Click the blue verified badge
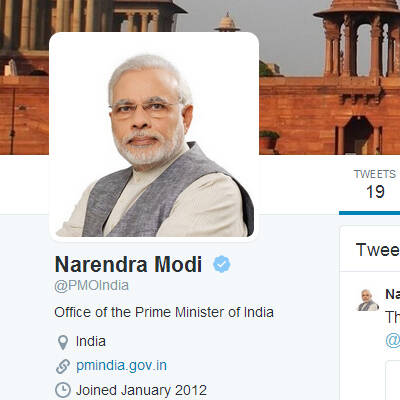This screenshot has width=400, height=400. [x=222, y=264]
